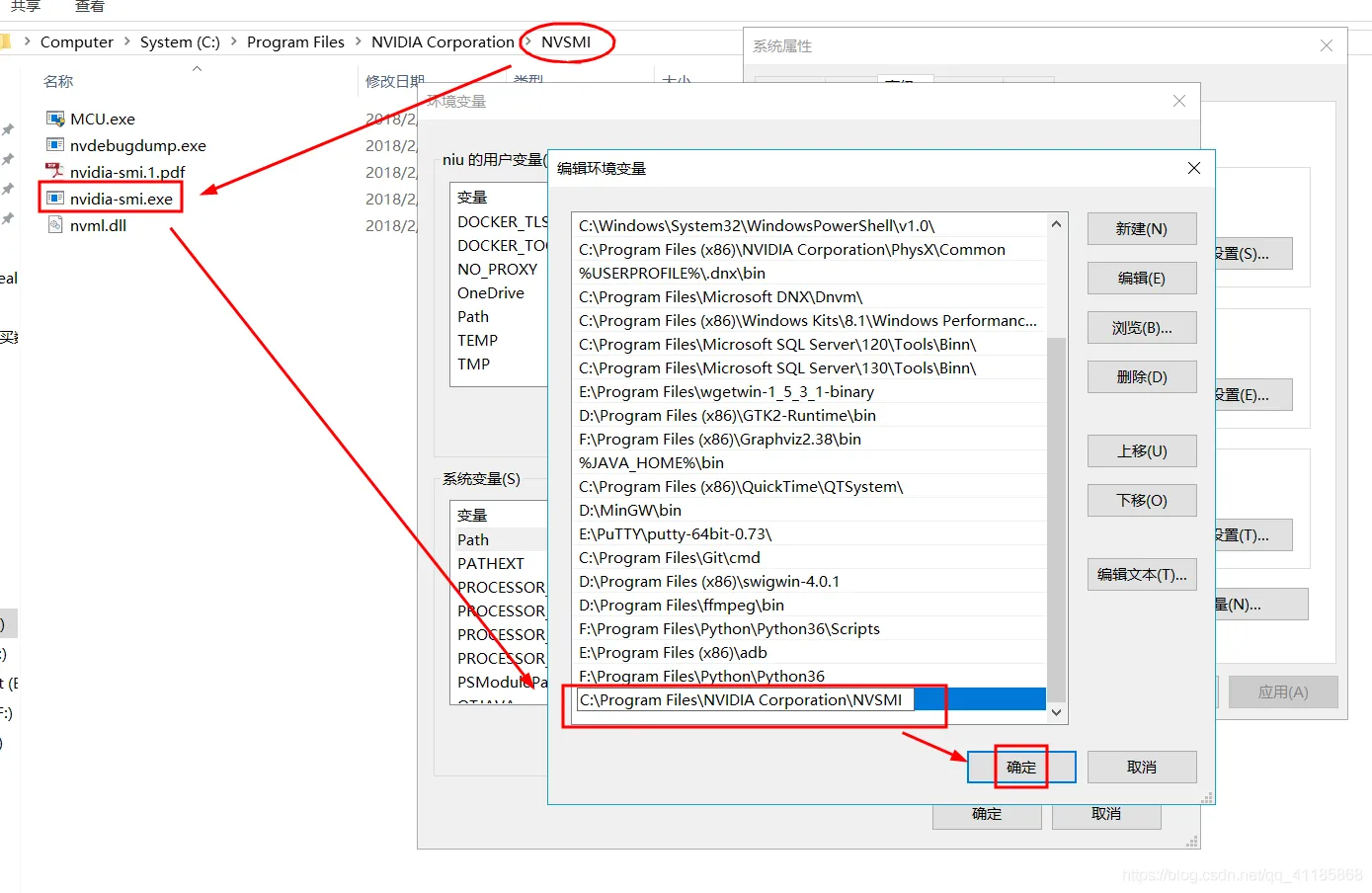
Task: Open the nvidia-smi.1.pdf document icon
Action: tap(55, 172)
